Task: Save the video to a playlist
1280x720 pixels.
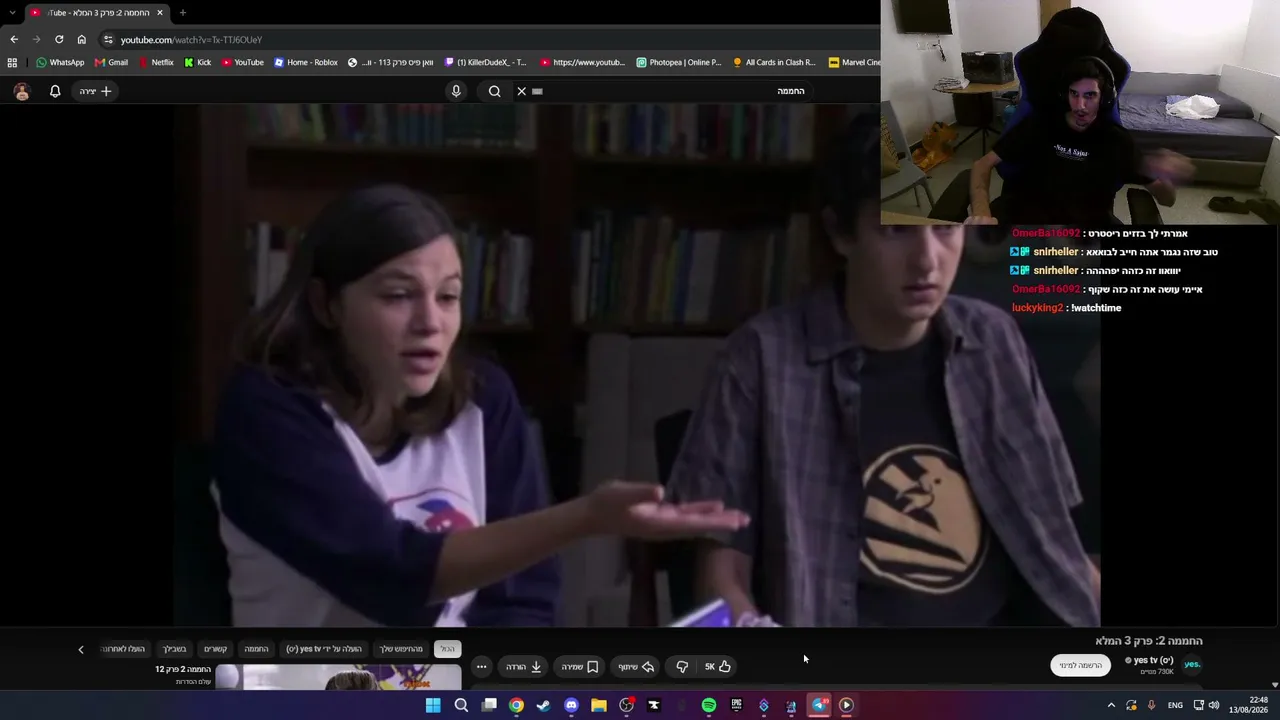Action: pyautogui.click(x=580, y=667)
